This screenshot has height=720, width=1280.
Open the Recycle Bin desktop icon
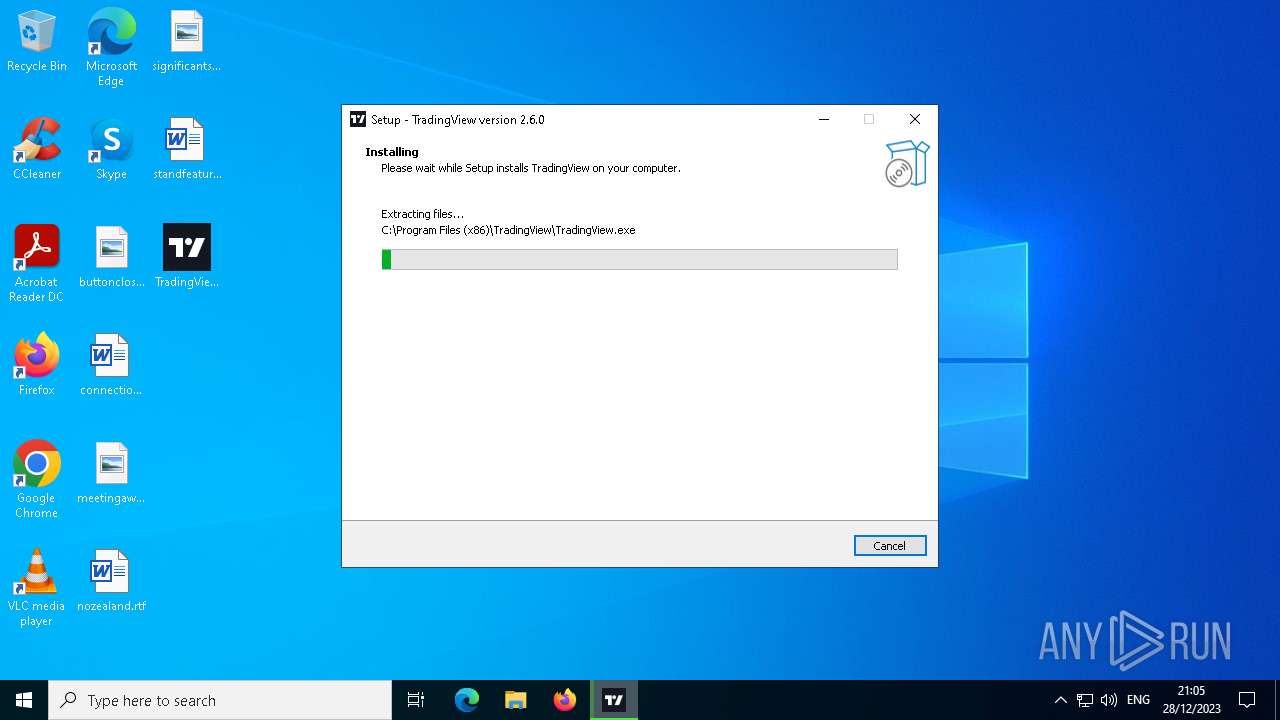pos(37,42)
